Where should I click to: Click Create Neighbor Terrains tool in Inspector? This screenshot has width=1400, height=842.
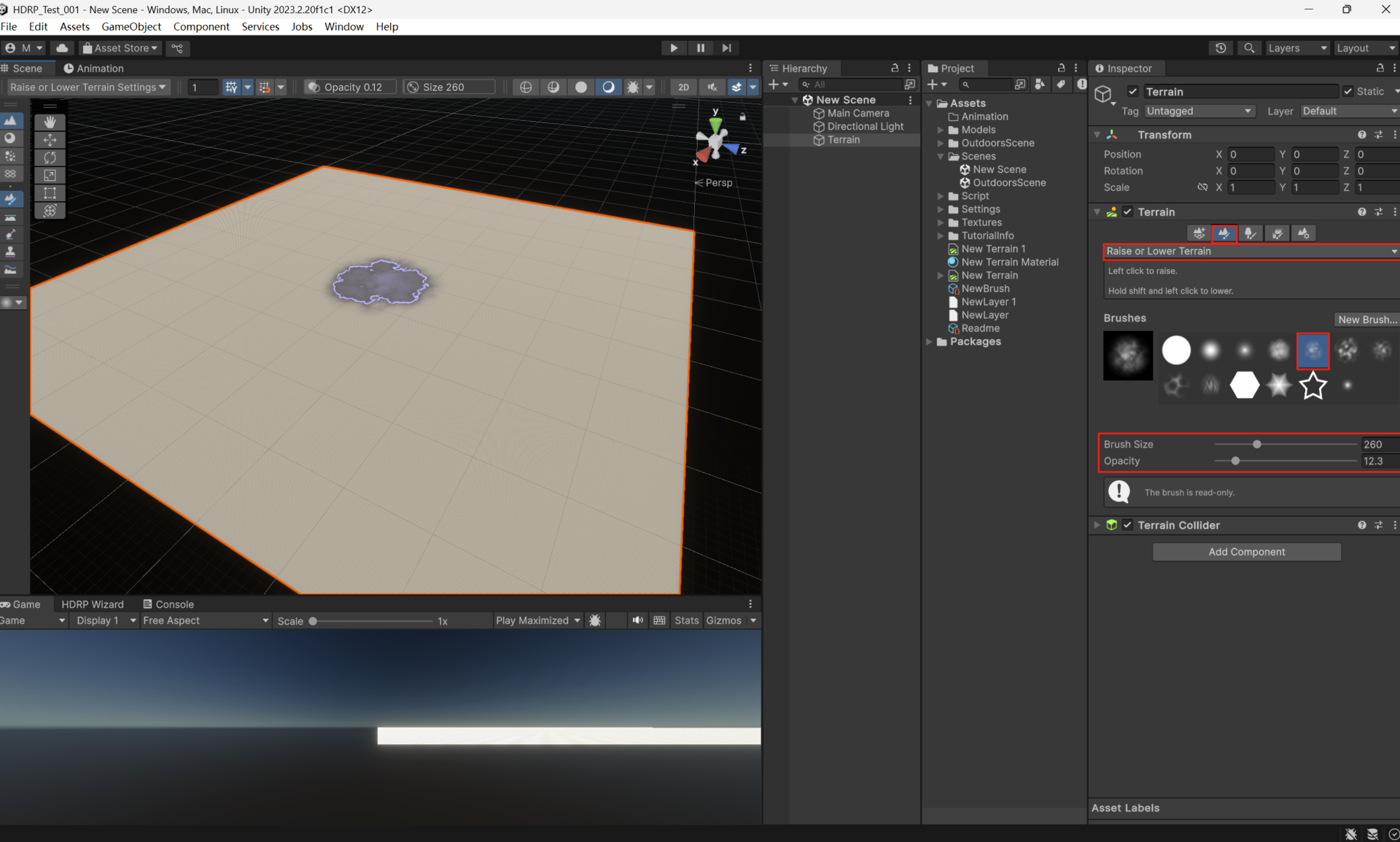click(1199, 233)
